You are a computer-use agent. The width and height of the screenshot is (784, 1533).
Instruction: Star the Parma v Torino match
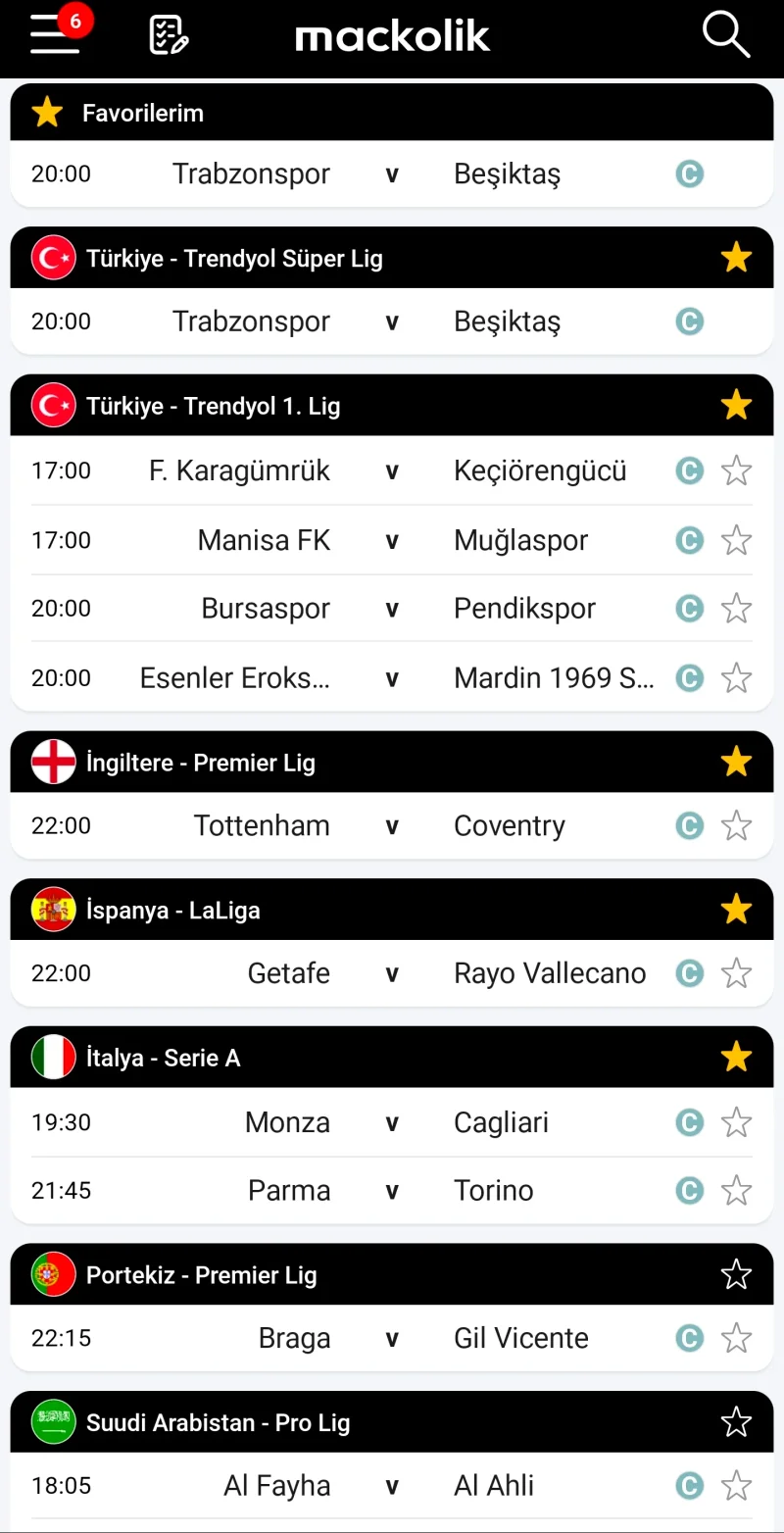coord(736,1191)
